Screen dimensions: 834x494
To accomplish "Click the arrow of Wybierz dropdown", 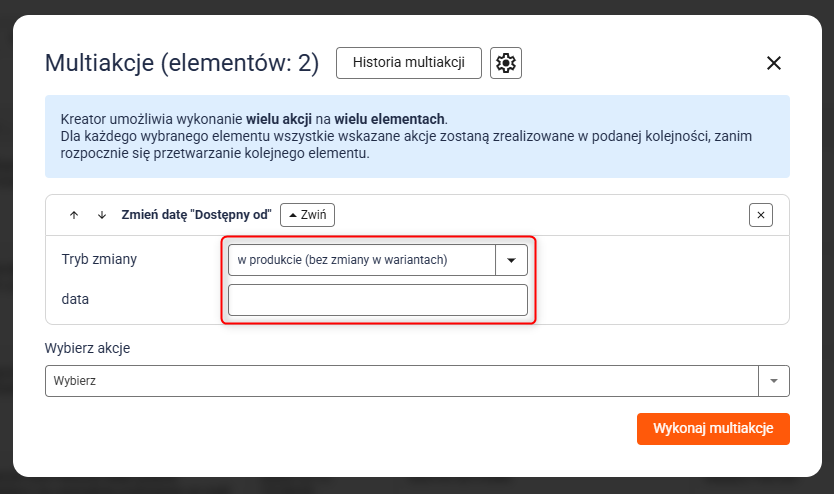I will click(x=774, y=381).
